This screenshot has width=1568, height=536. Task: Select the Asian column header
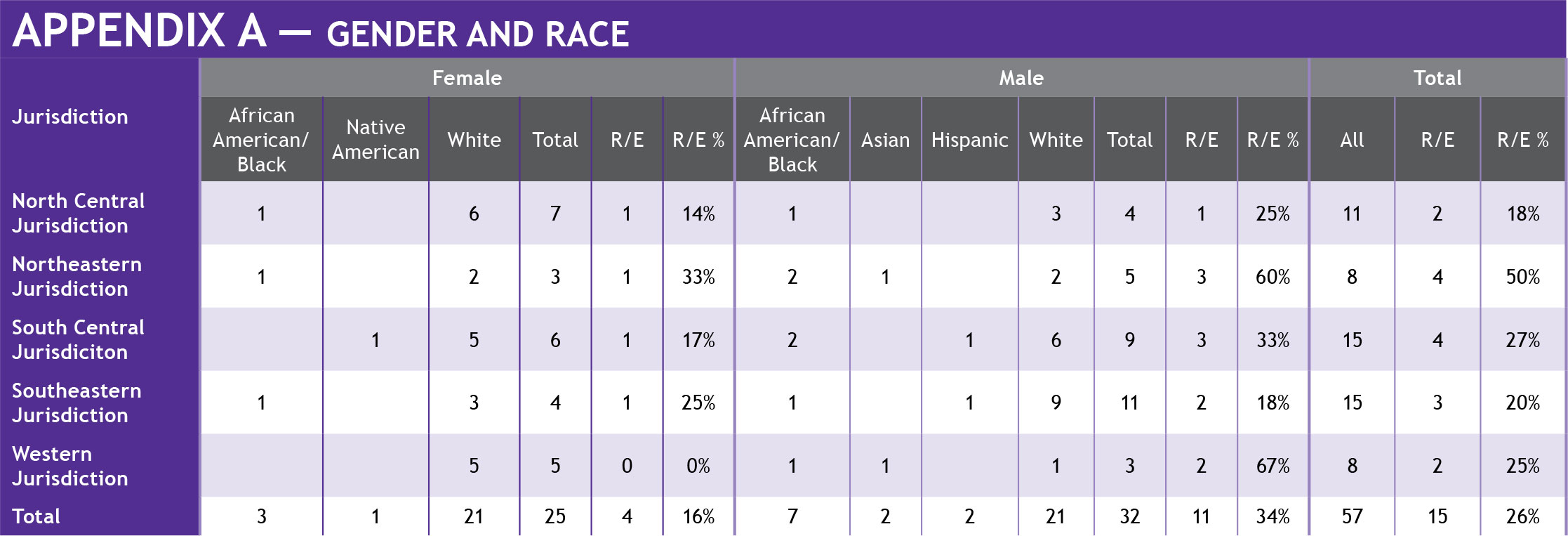pos(885,140)
